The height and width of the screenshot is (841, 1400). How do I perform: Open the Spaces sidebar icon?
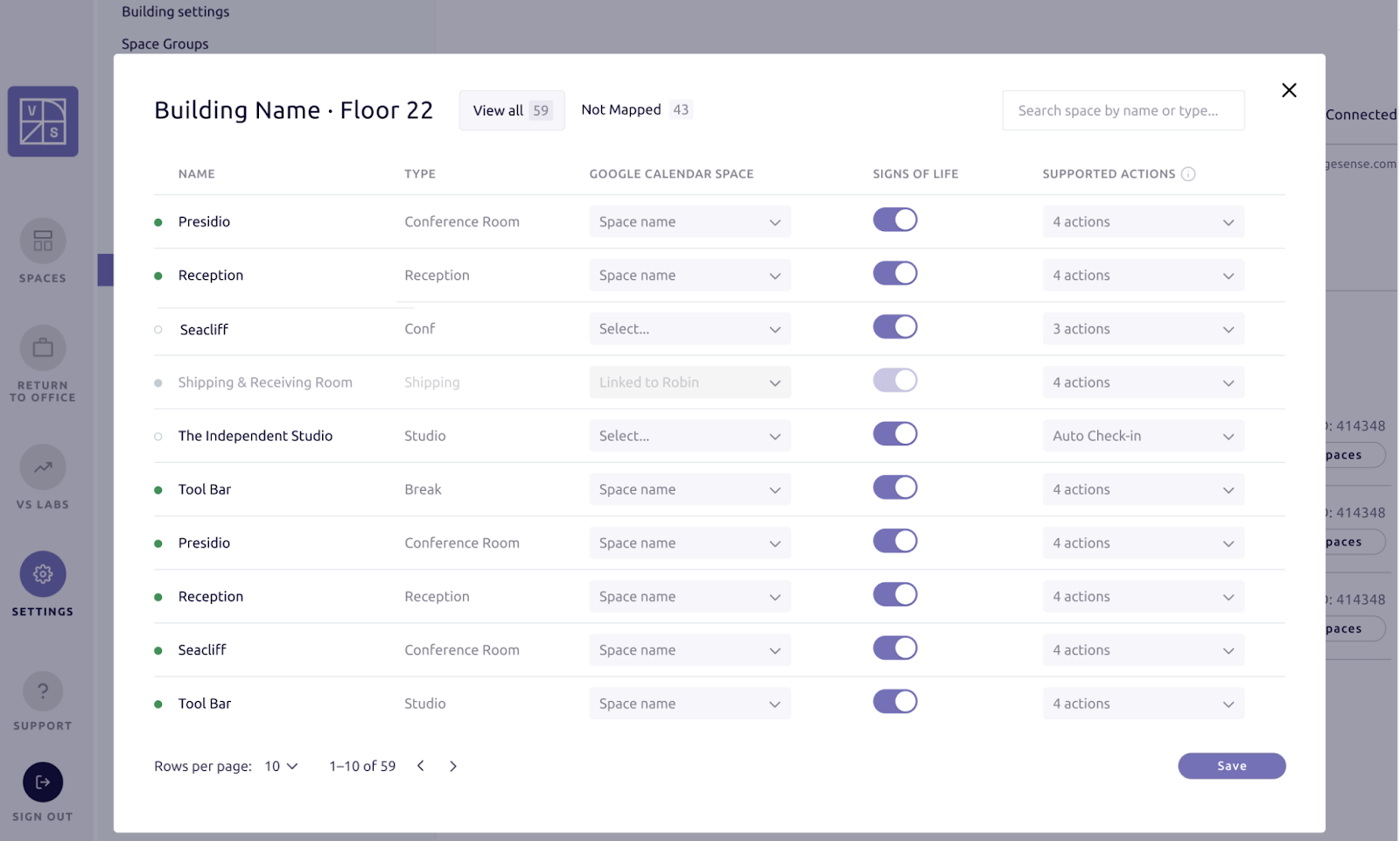pyautogui.click(x=43, y=241)
